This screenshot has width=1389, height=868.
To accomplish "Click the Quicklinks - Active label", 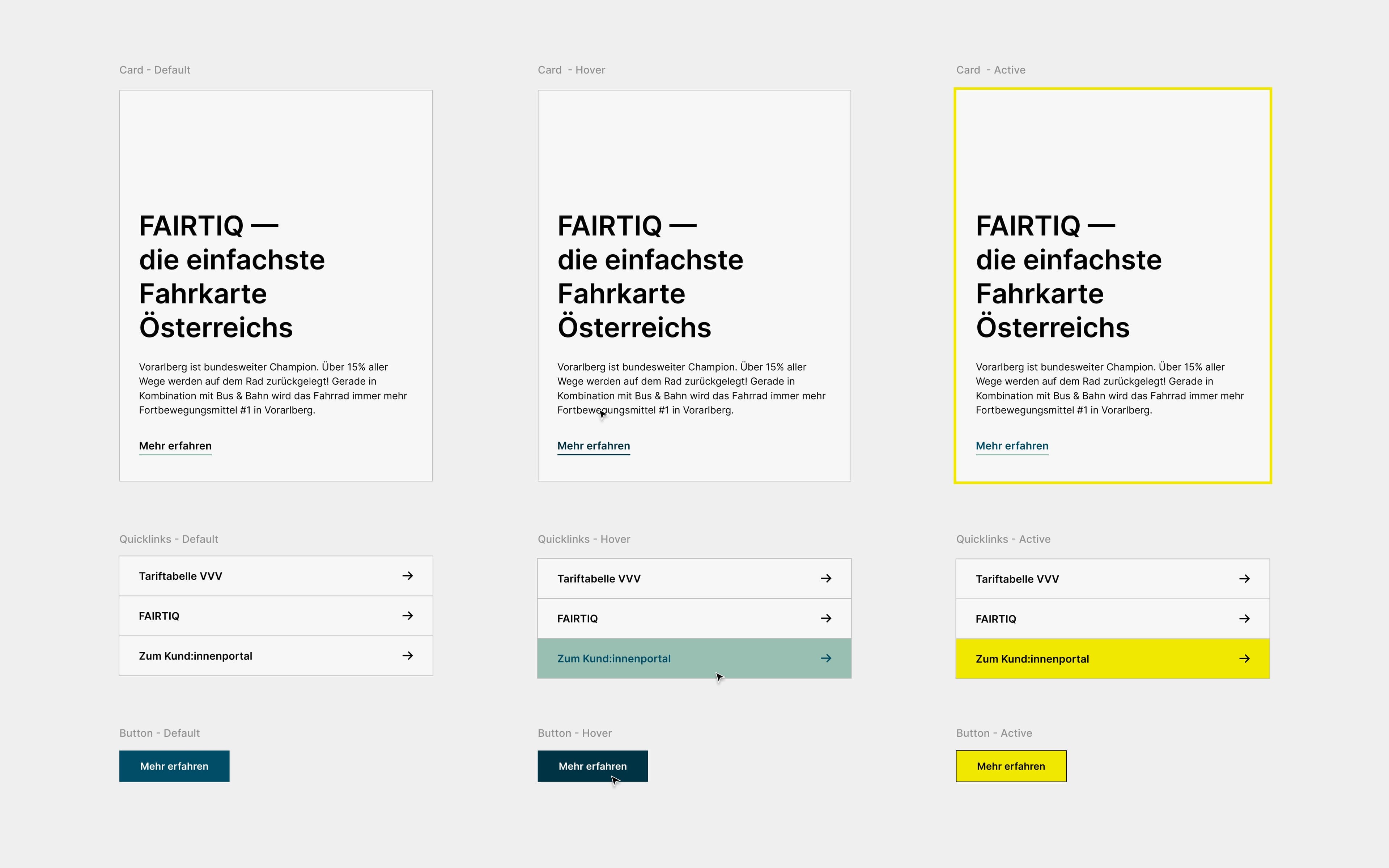I will [1003, 539].
